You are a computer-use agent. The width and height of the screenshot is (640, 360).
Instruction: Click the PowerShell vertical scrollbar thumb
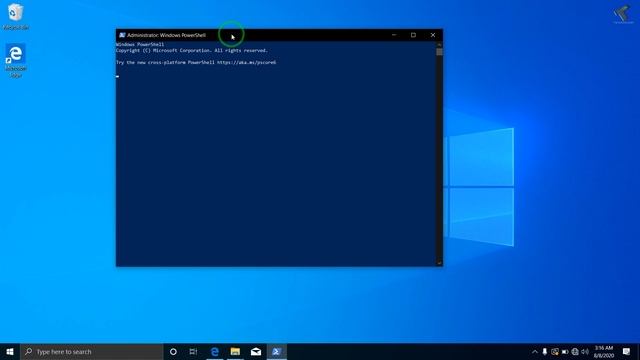pos(439,52)
